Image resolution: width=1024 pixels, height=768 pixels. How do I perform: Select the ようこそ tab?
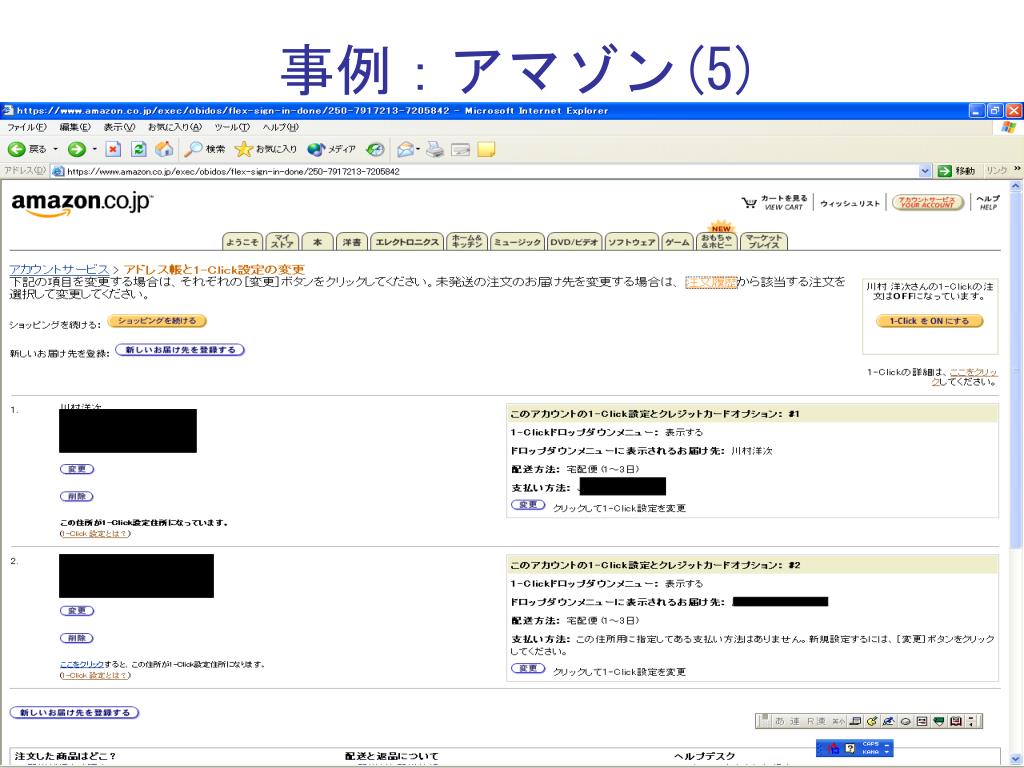(242, 242)
